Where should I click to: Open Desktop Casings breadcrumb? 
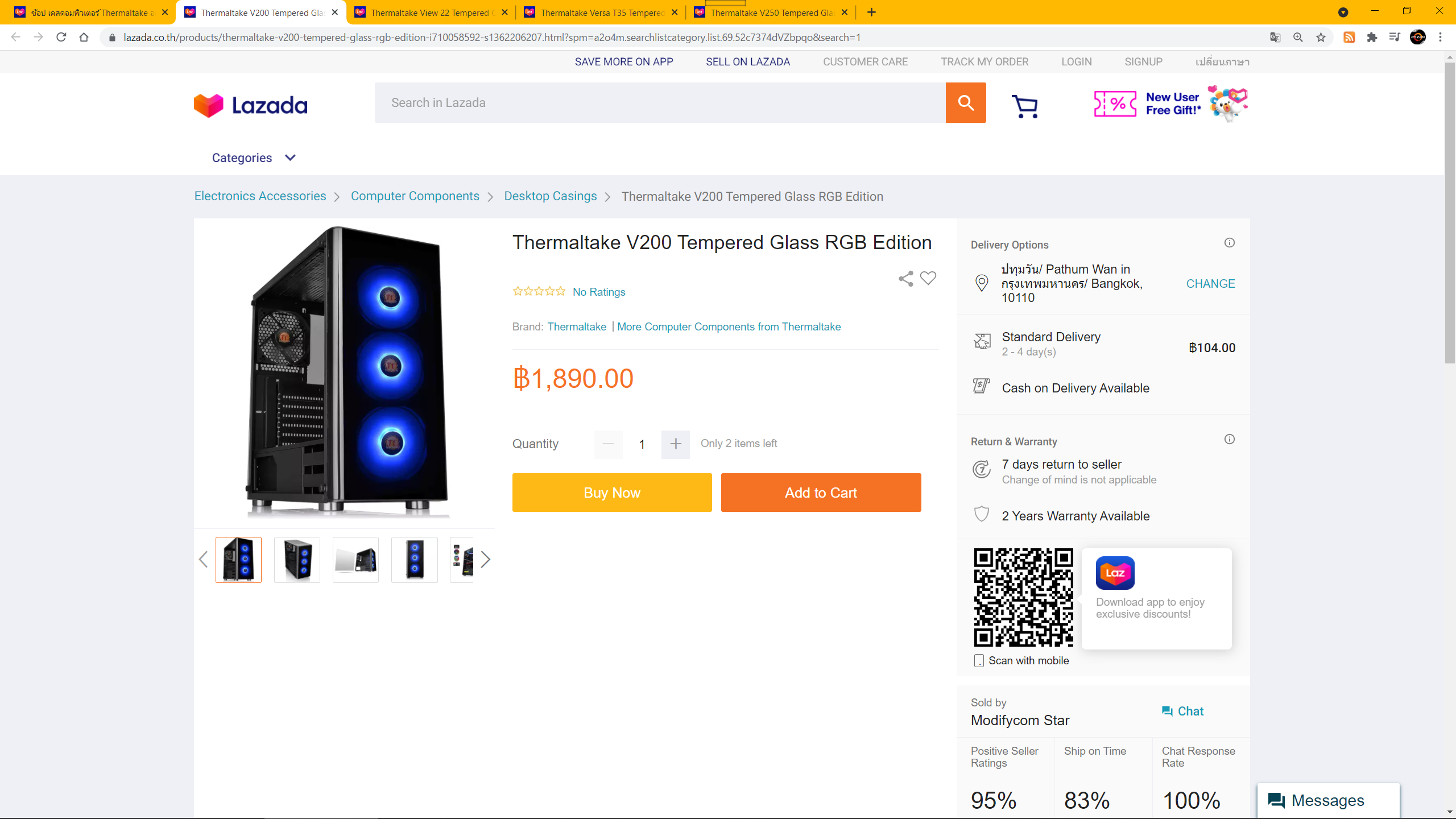(550, 196)
